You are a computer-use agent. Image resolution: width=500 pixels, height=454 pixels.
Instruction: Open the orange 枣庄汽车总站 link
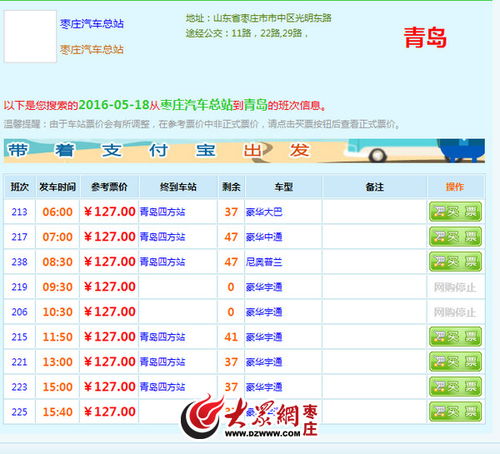[92, 50]
